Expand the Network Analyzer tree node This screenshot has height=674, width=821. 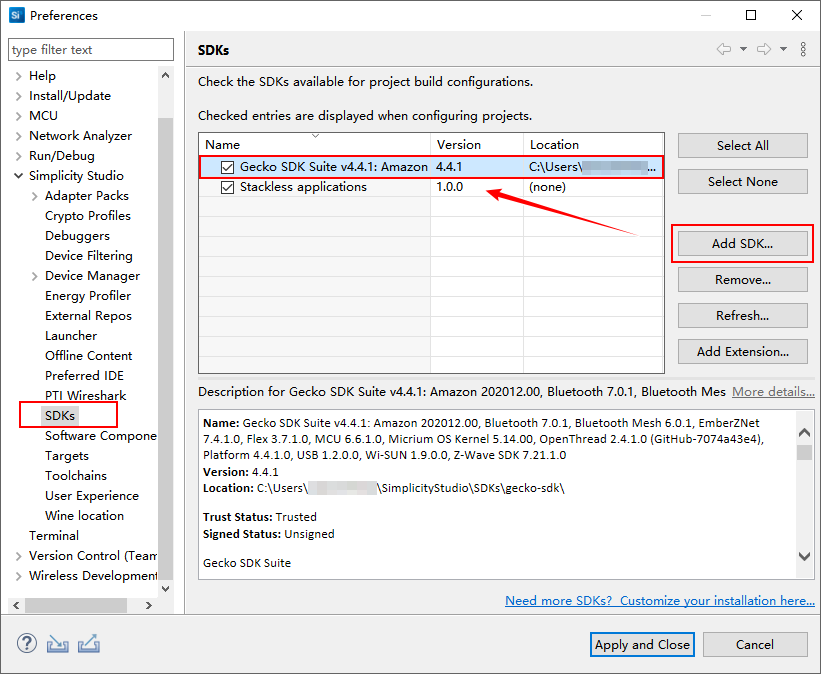coord(19,136)
